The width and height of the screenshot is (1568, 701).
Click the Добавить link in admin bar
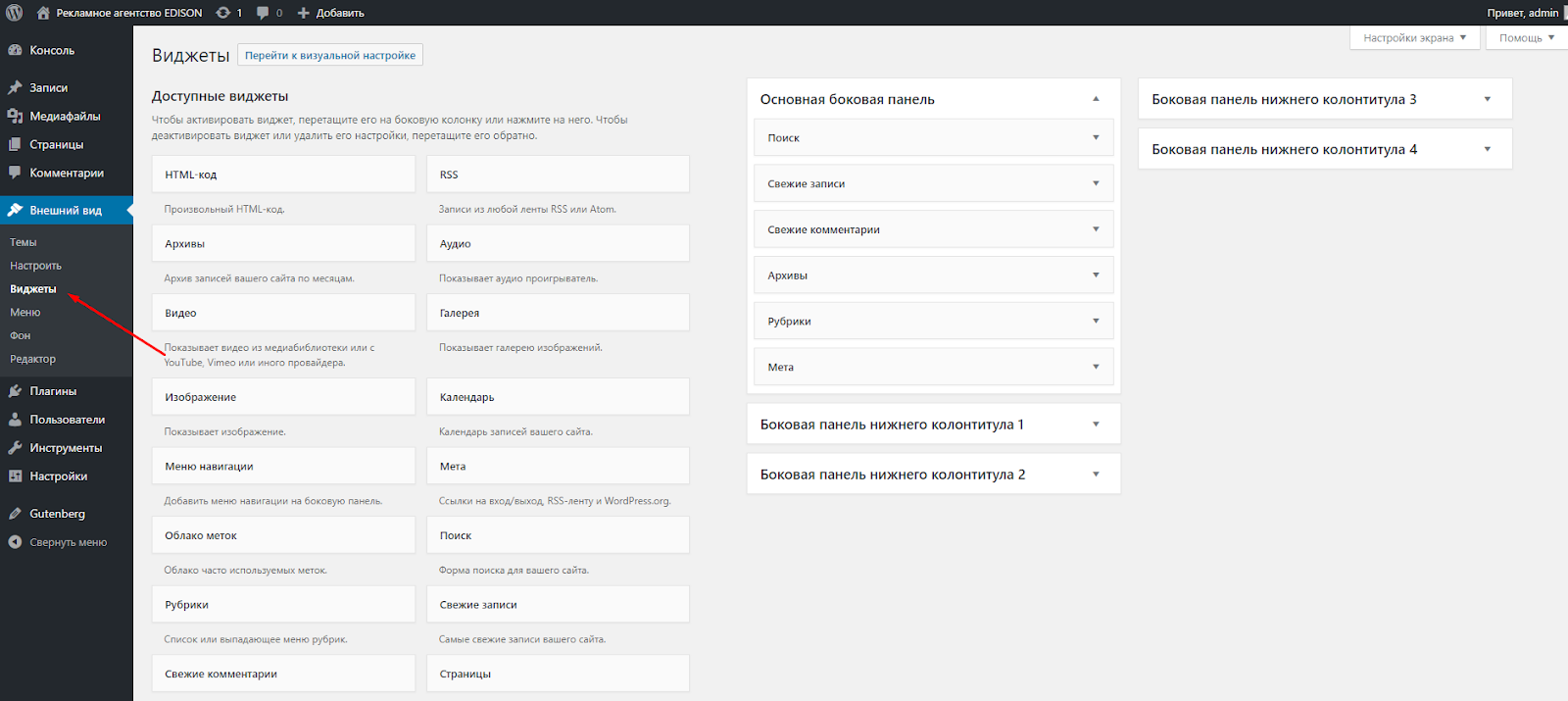pos(340,13)
